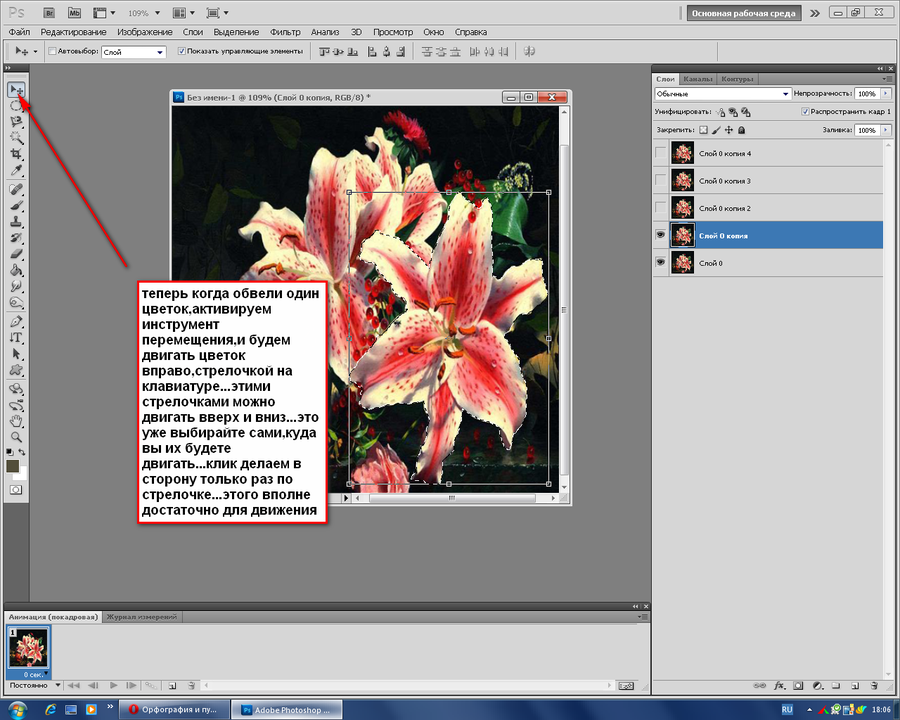900x720 pixels.
Task: Click the foreground color swatch
Action: click(x=13, y=466)
